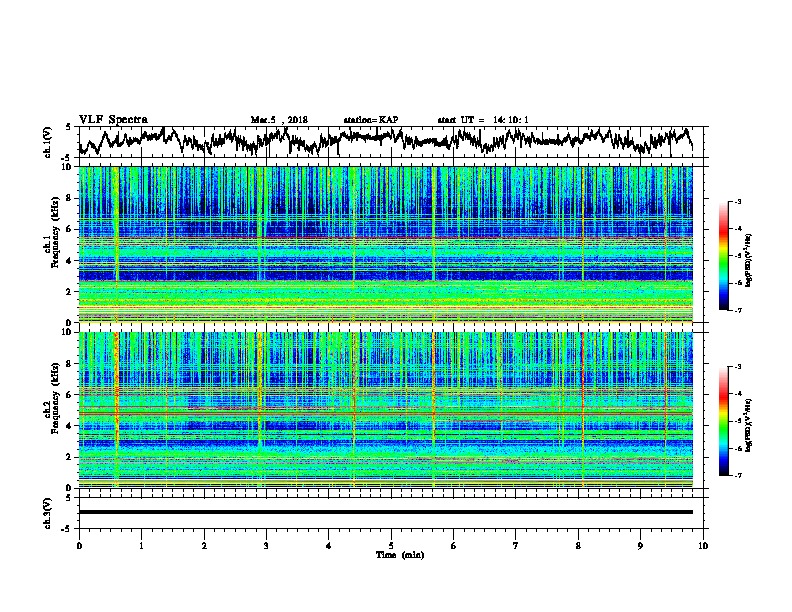The width and height of the screenshot is (792, 612).
Task: Select the "start UT = 14:10: 1" text
Action: click(483, 120)
